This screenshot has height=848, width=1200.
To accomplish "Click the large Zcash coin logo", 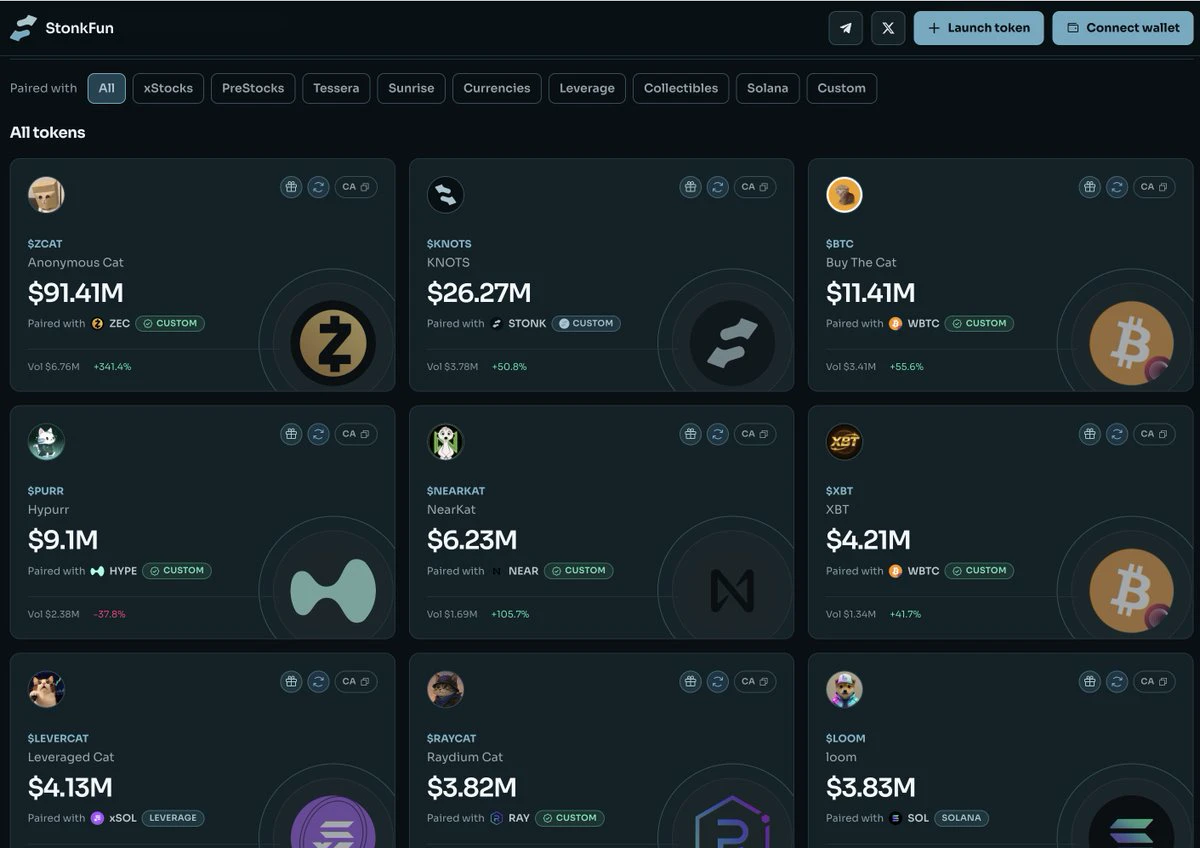I will [333, 343].
